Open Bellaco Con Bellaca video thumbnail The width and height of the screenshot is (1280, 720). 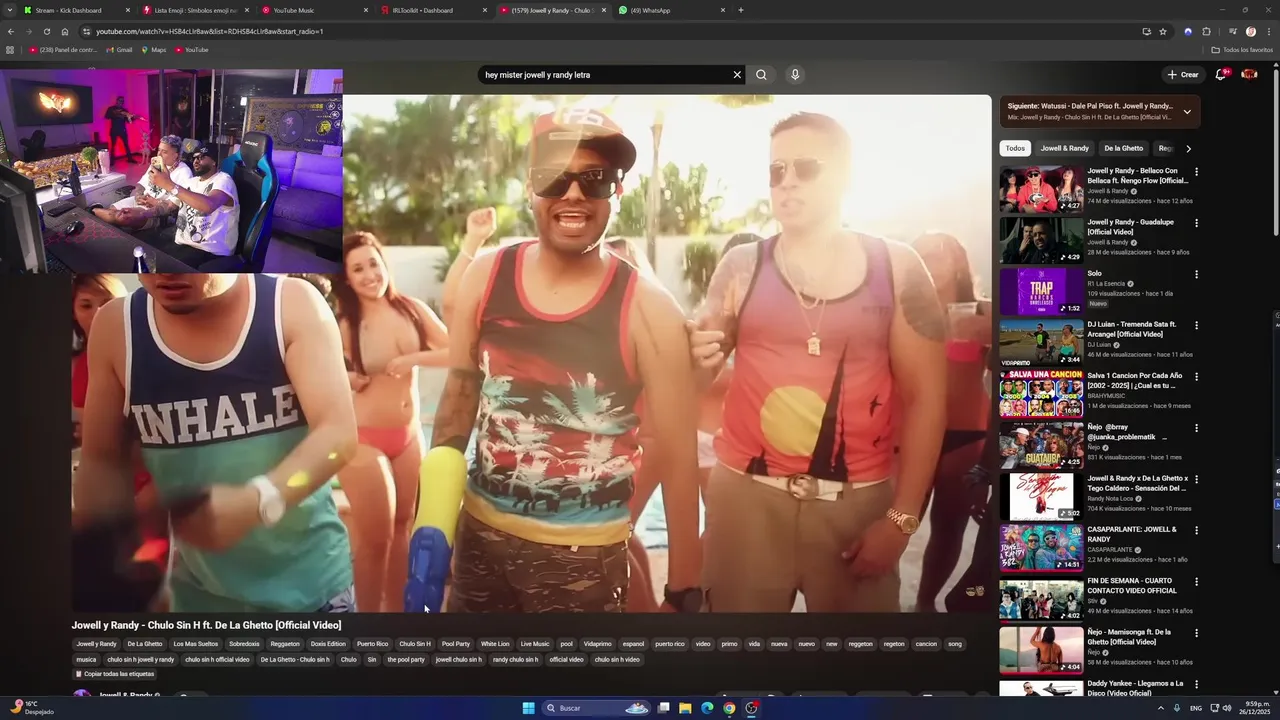1041,189
